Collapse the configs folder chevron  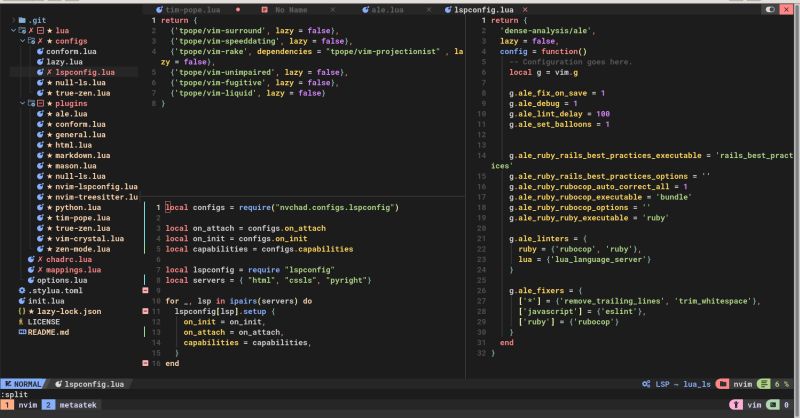[22, 41]
